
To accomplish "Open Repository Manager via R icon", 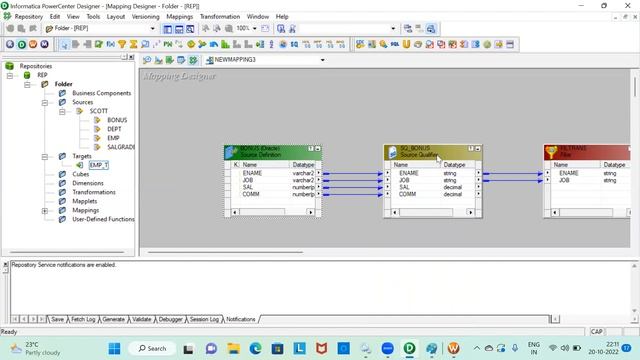I will coord(10,44).
